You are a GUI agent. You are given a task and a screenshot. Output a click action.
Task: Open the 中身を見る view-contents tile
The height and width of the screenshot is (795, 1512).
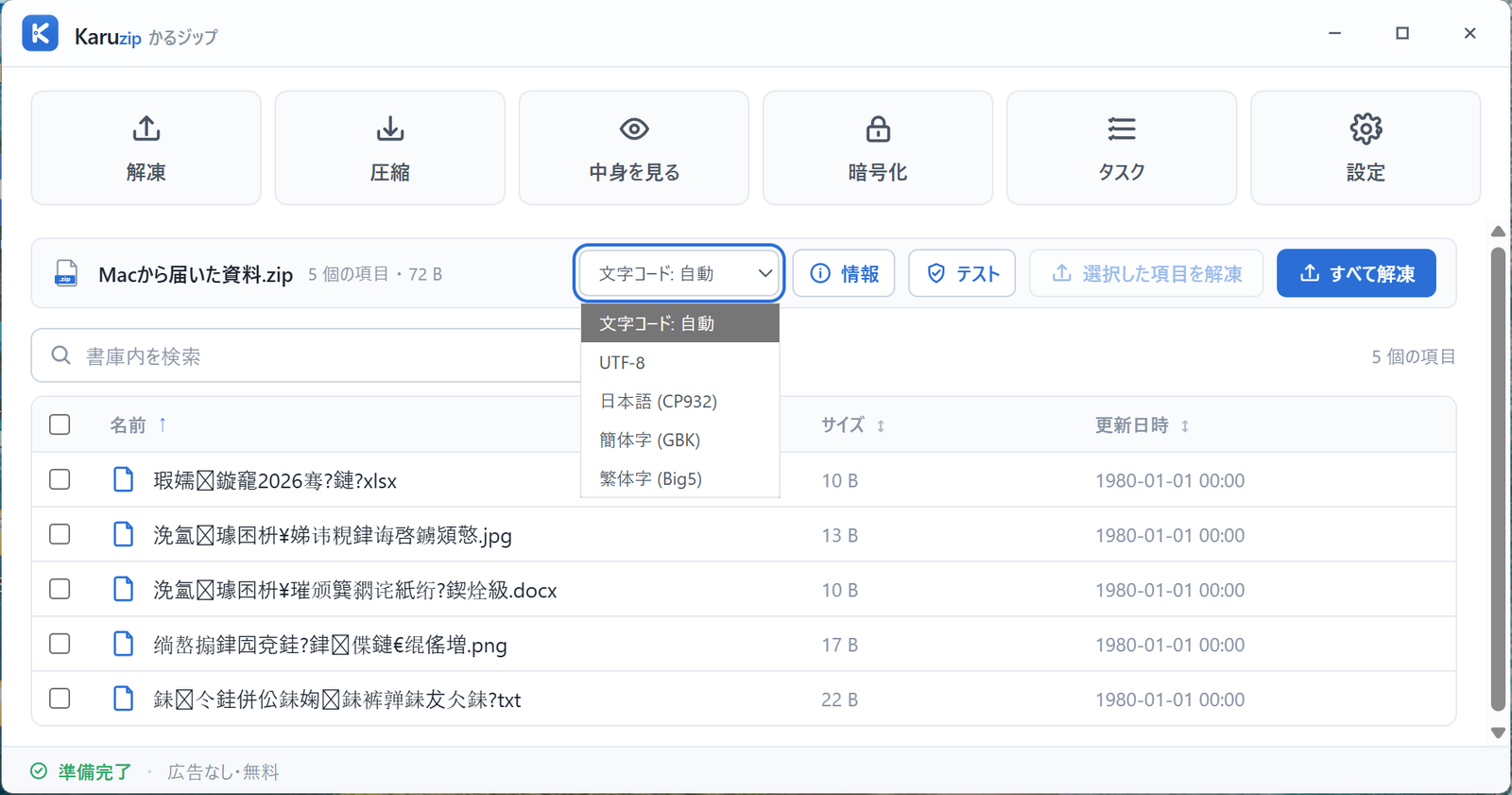click(x=634, y=147)
